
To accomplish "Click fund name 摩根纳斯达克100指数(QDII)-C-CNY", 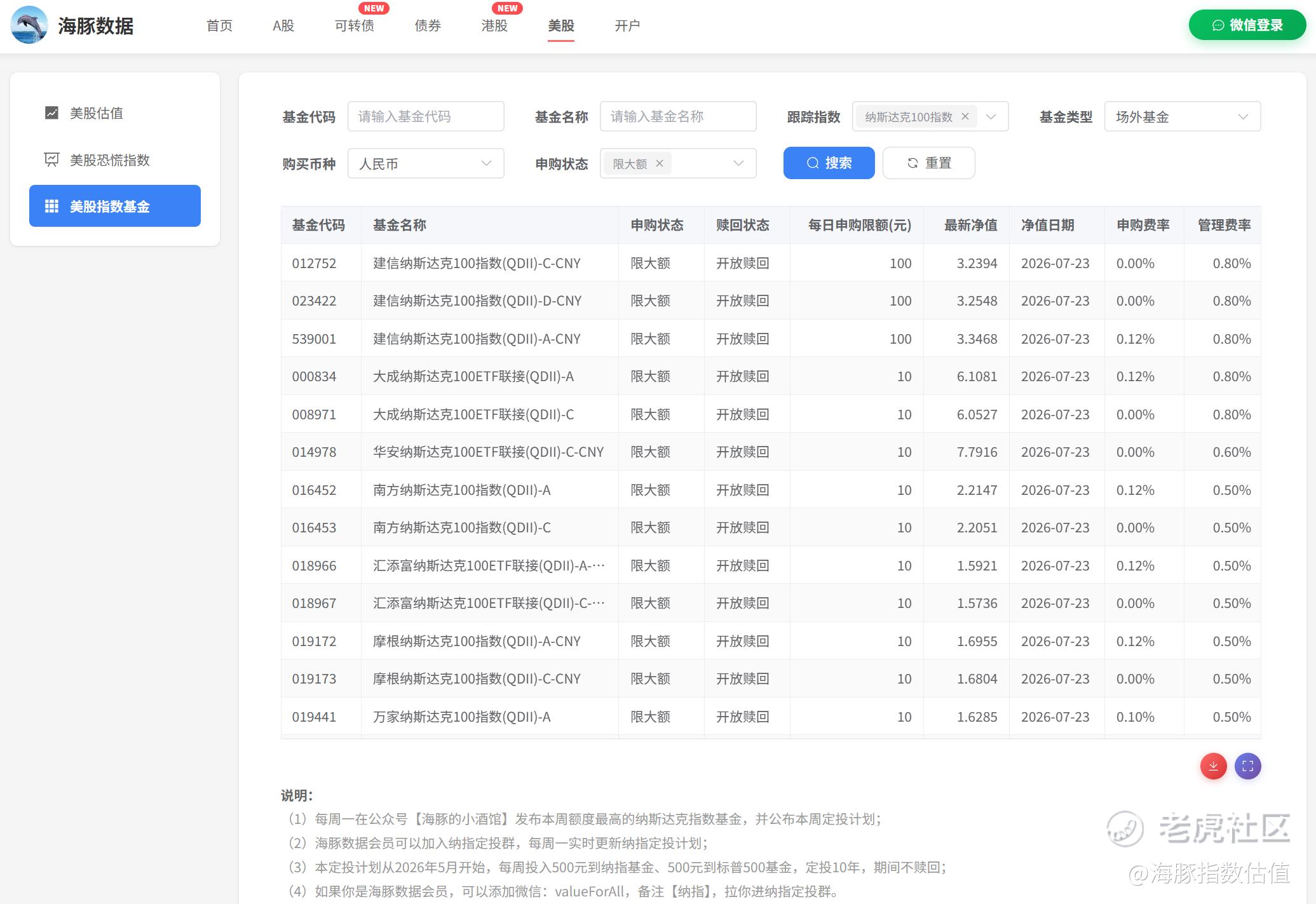I will (x=477, y=678).
